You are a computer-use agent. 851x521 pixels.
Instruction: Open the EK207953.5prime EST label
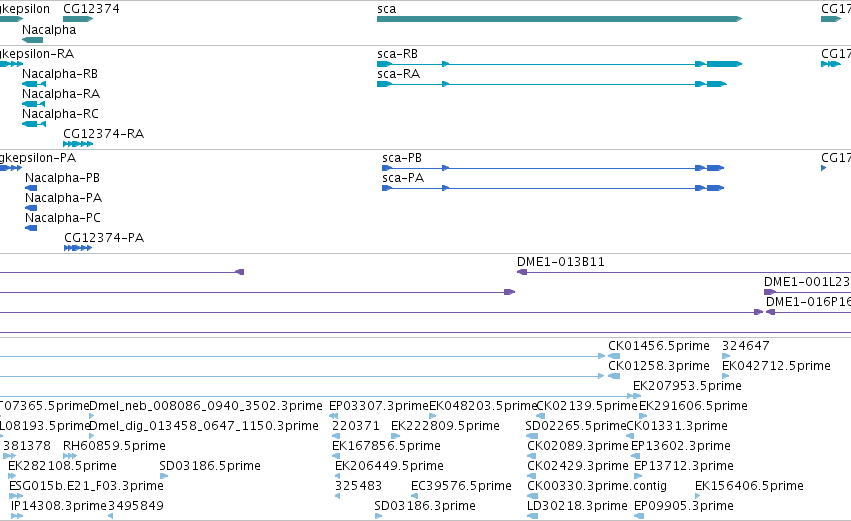(x=687, y=386)
